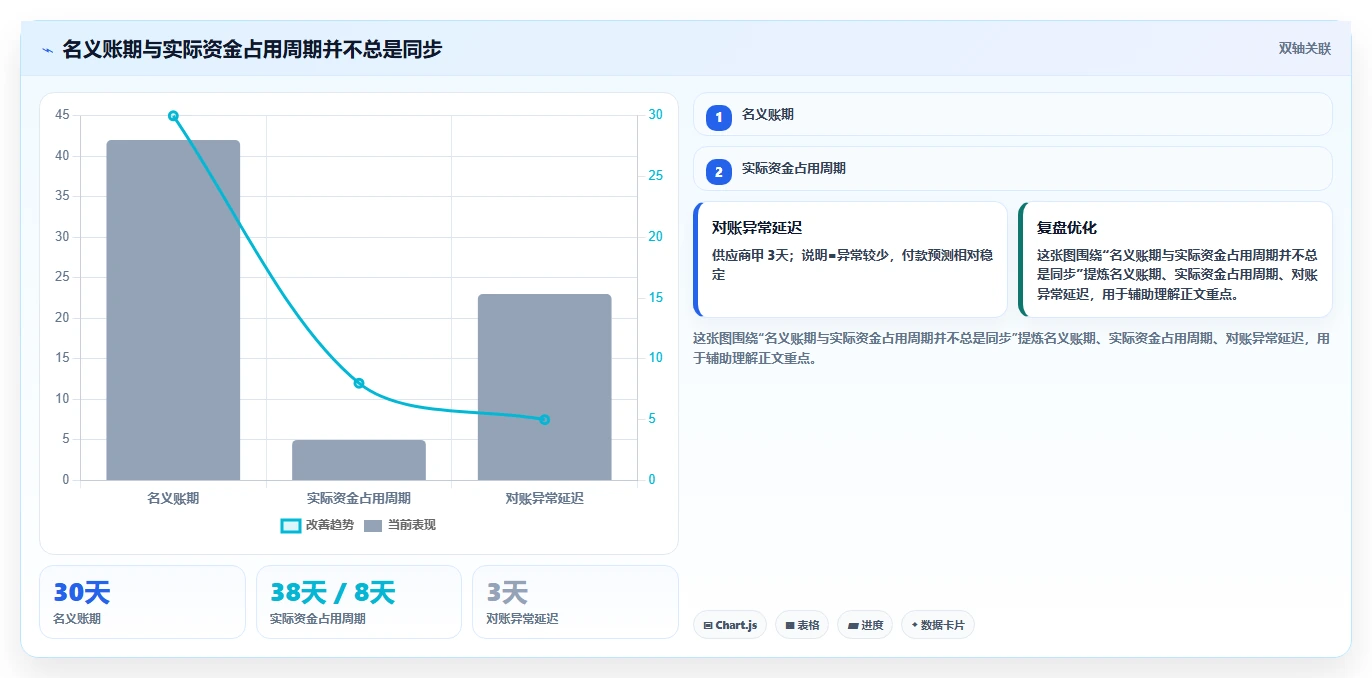The width and height of the screenshot is (1372, 678).
Task: Click the Chart.js tag
Action: pyautogui.click(x=730, y=625)
